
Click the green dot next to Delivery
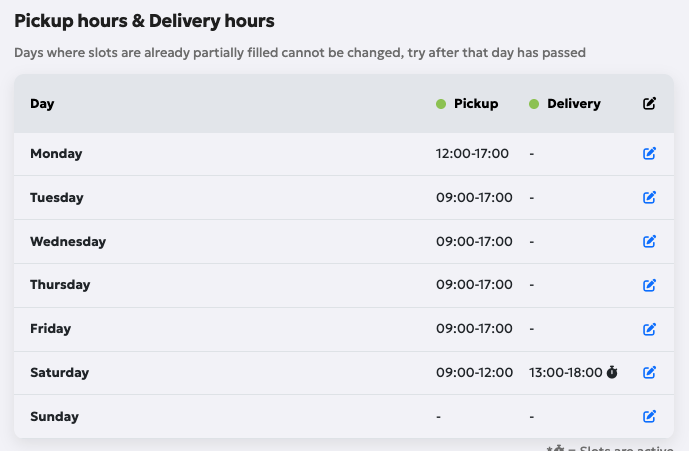(x=534, y=104)
